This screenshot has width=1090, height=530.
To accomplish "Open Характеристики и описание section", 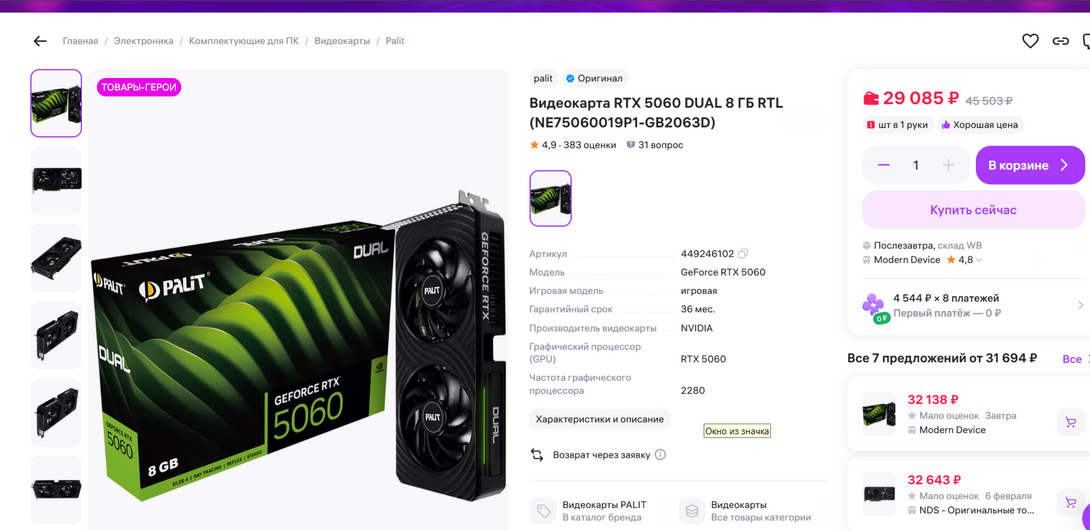I will tap(600, 419).
